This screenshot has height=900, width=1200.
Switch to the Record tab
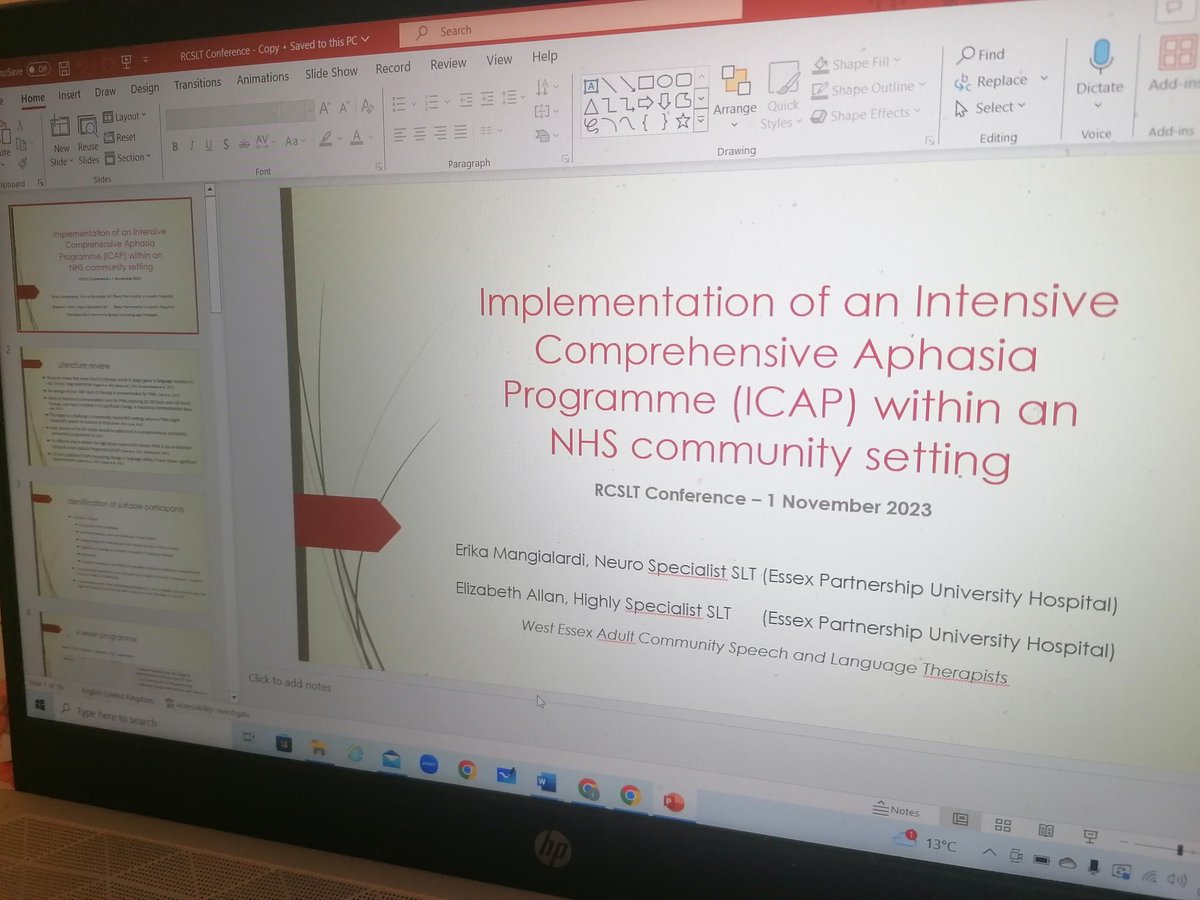point(393,67)
